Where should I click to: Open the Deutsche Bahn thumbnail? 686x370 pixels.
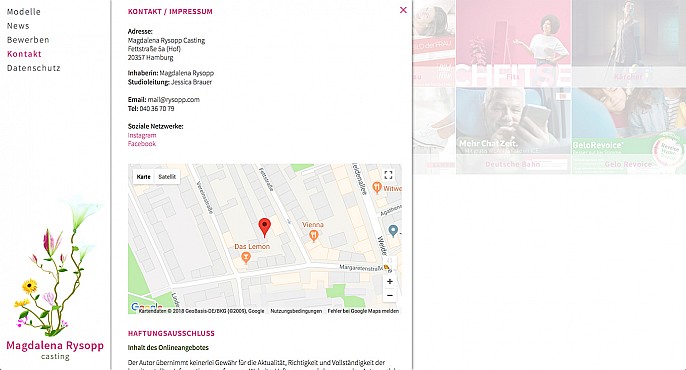(513, 130)
